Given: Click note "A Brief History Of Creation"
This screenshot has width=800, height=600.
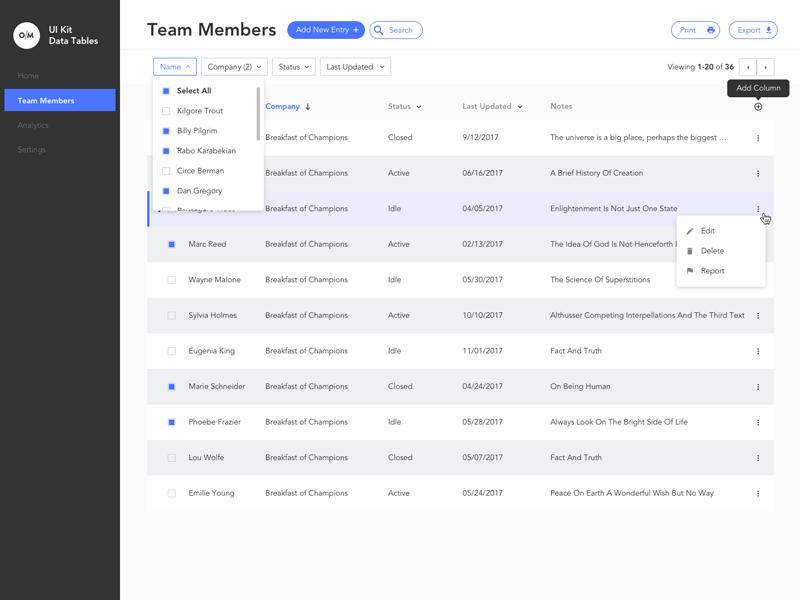Looking at the screenshot, I should 596,173.
